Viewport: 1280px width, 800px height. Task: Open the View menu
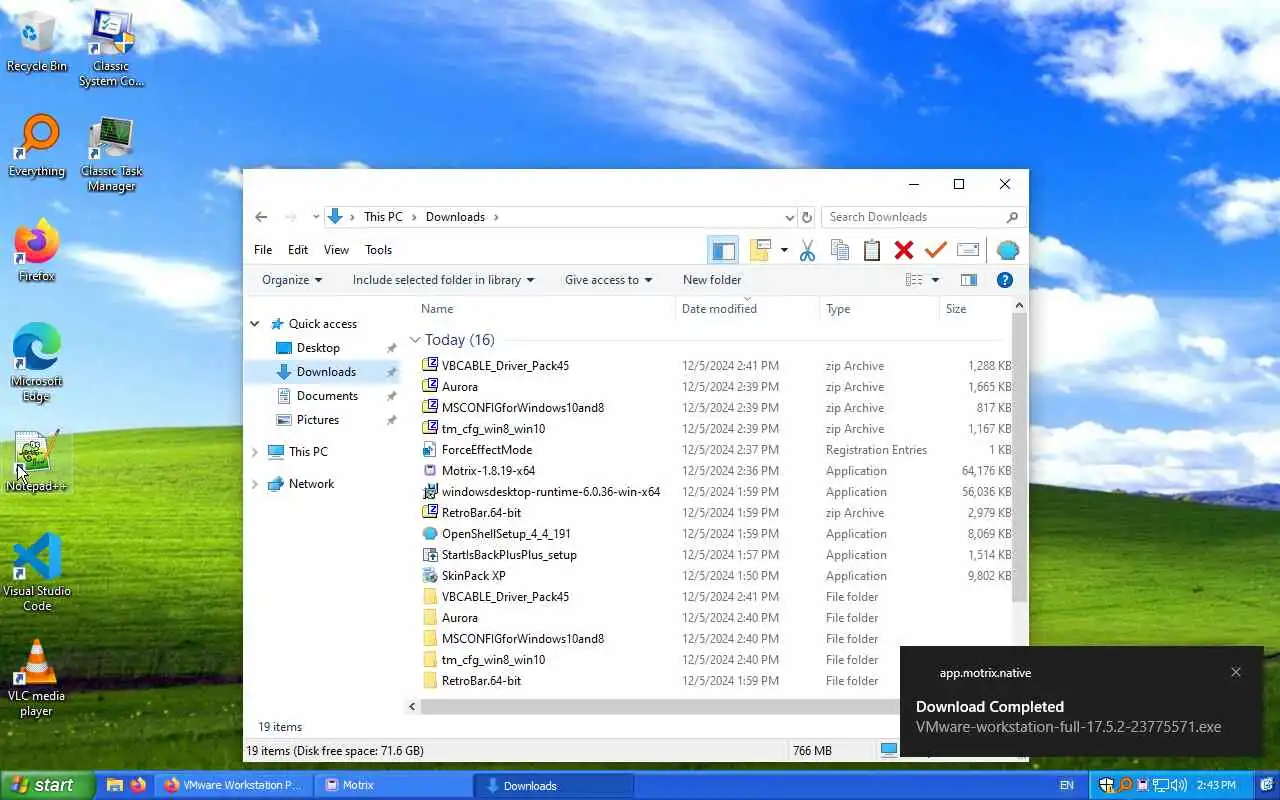click(336, 250)
